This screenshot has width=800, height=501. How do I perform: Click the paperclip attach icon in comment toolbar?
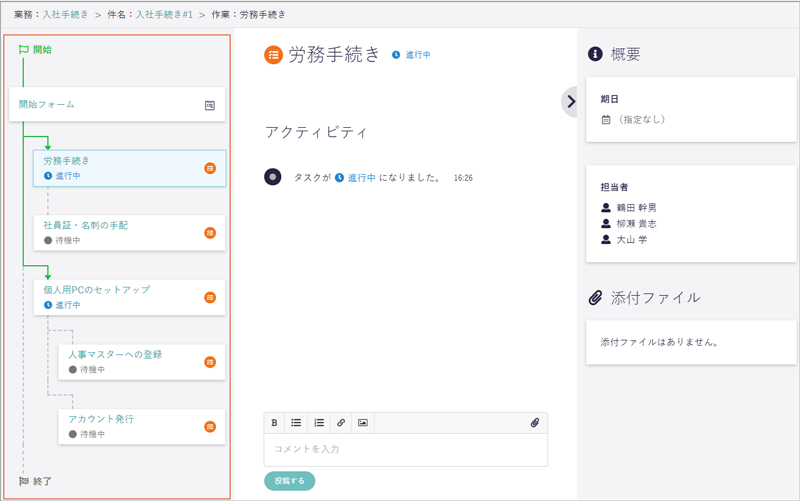tap(535, 423)
